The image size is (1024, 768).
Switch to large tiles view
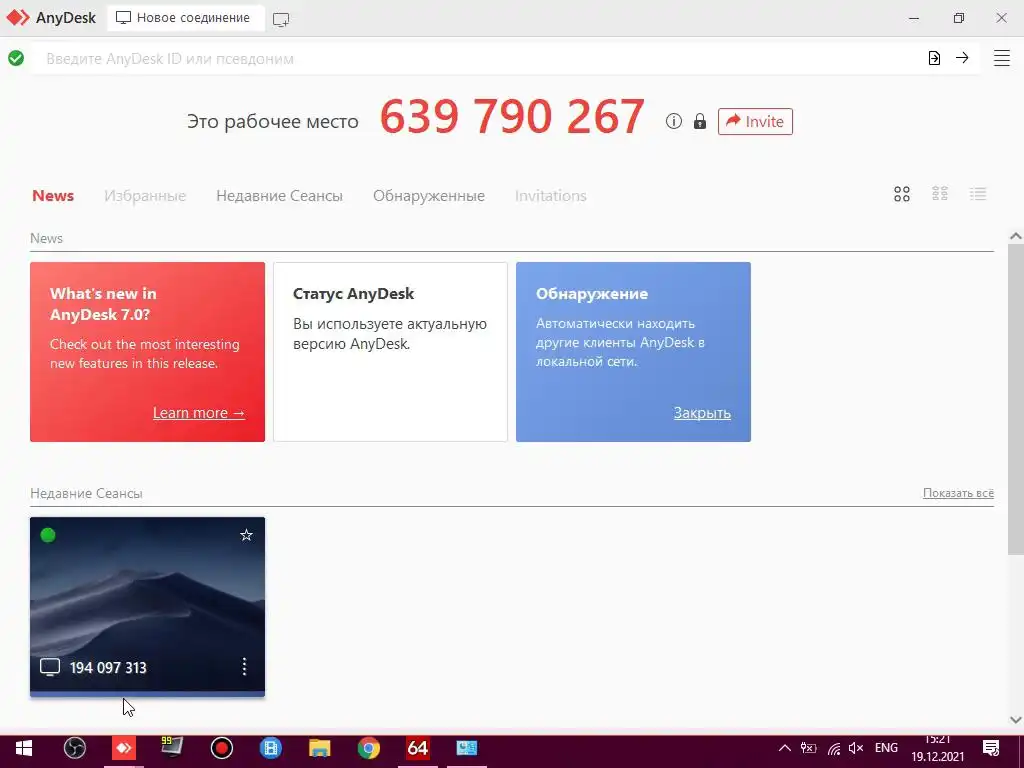pos(902,194)
